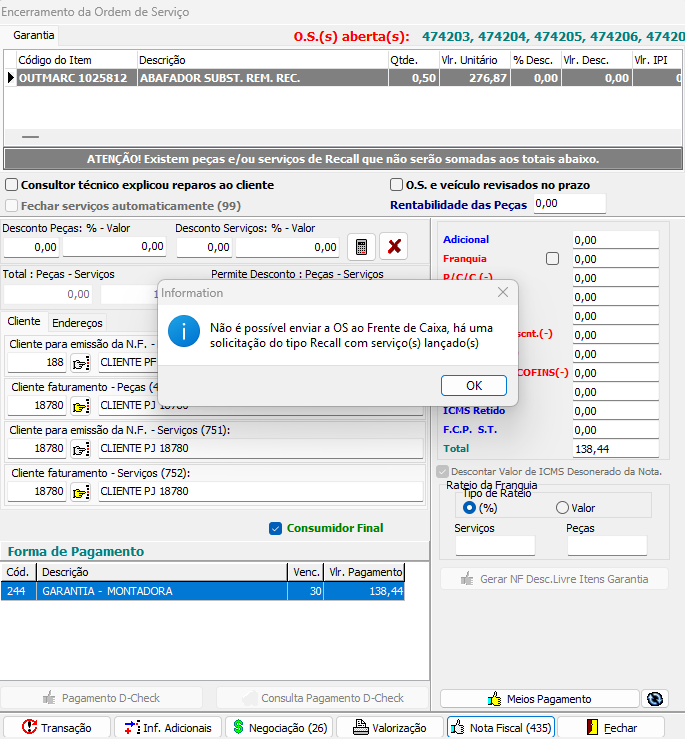Open Transação button

(57, 727)
